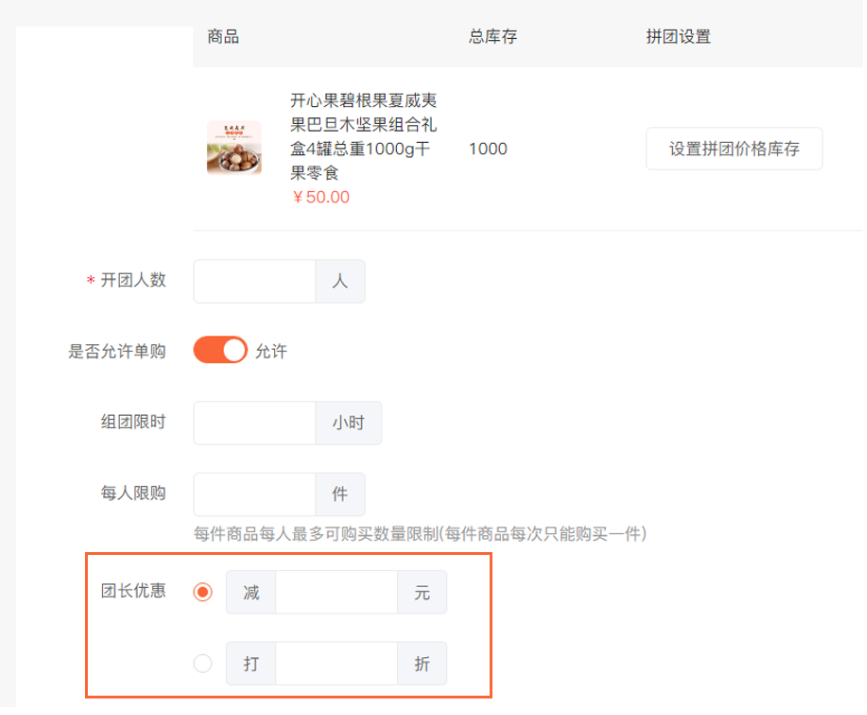The height and width of the screenshot is (715, 867).
Task: Click the 元 unit suffix box
Action: coord(422,592)
